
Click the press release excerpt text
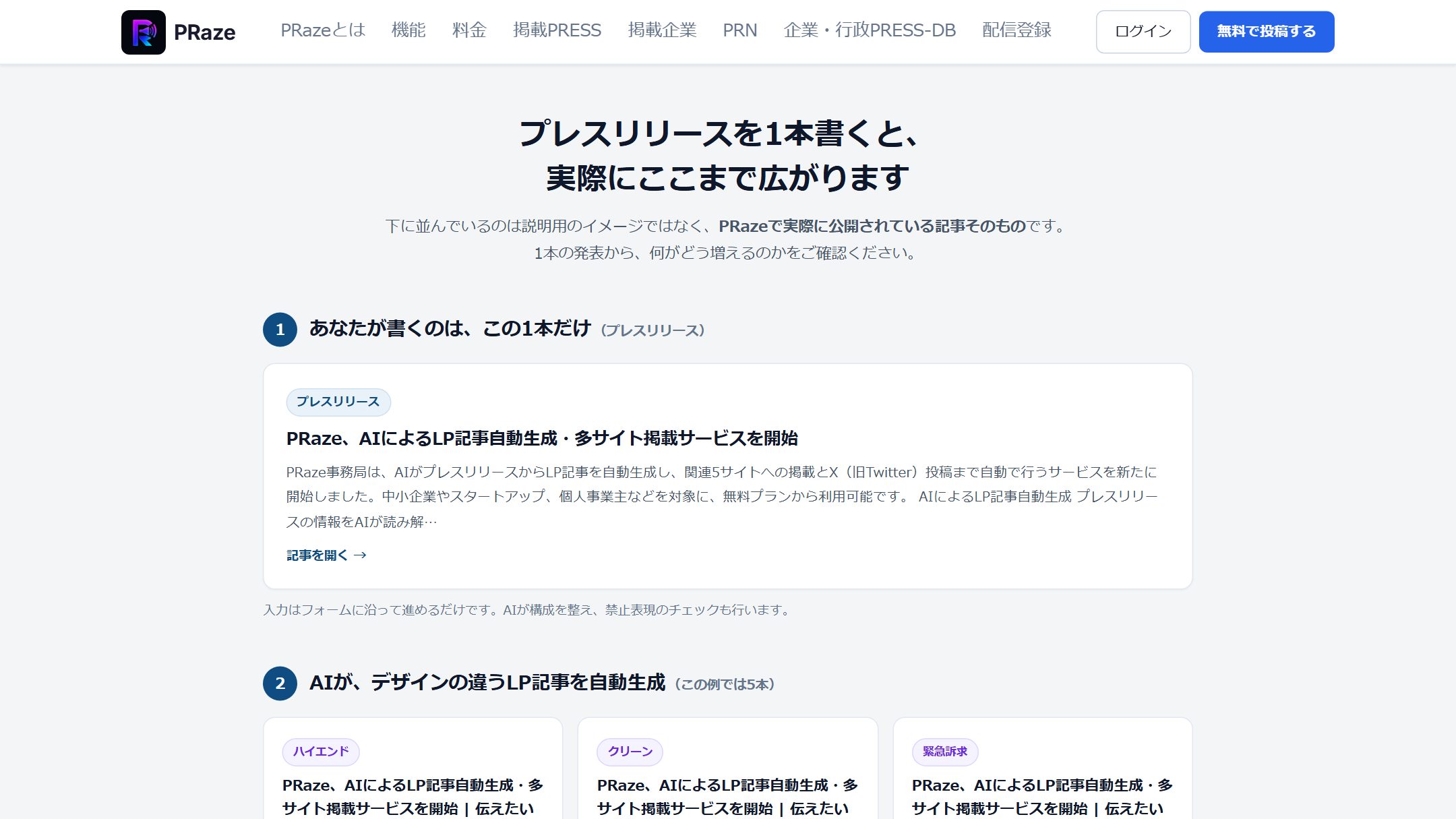722,497
